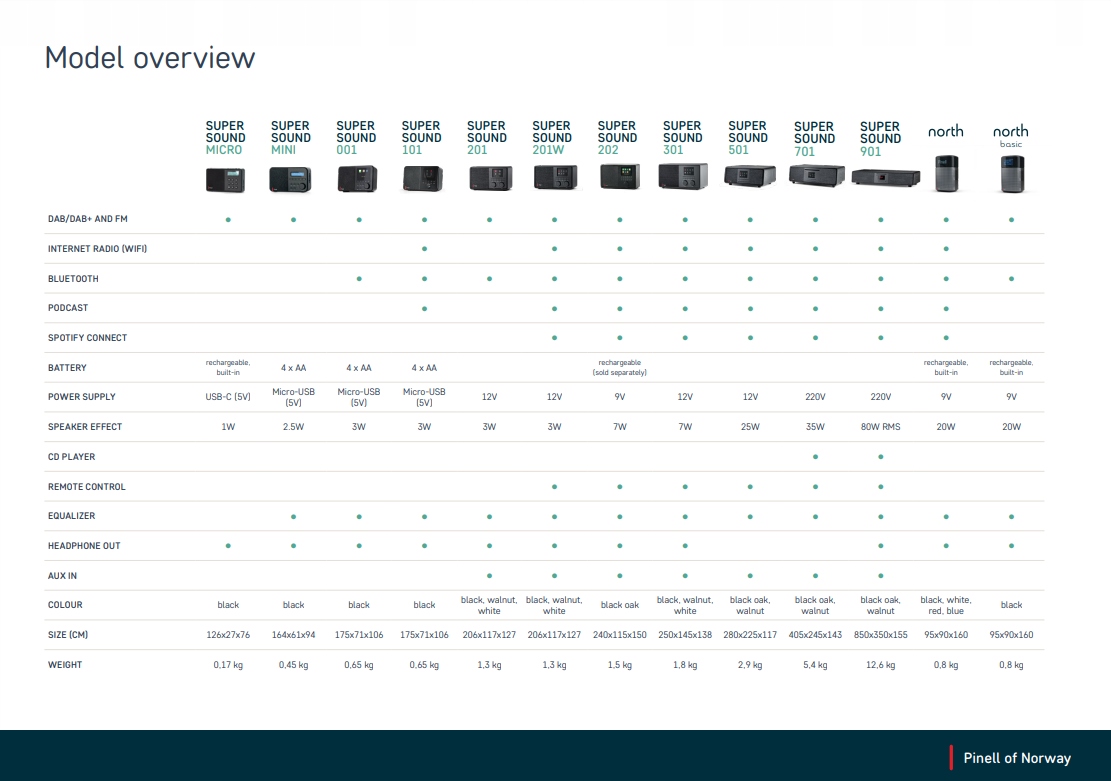
Task: Click the CD Player dot under Super Sound 701
Action: 815,457
